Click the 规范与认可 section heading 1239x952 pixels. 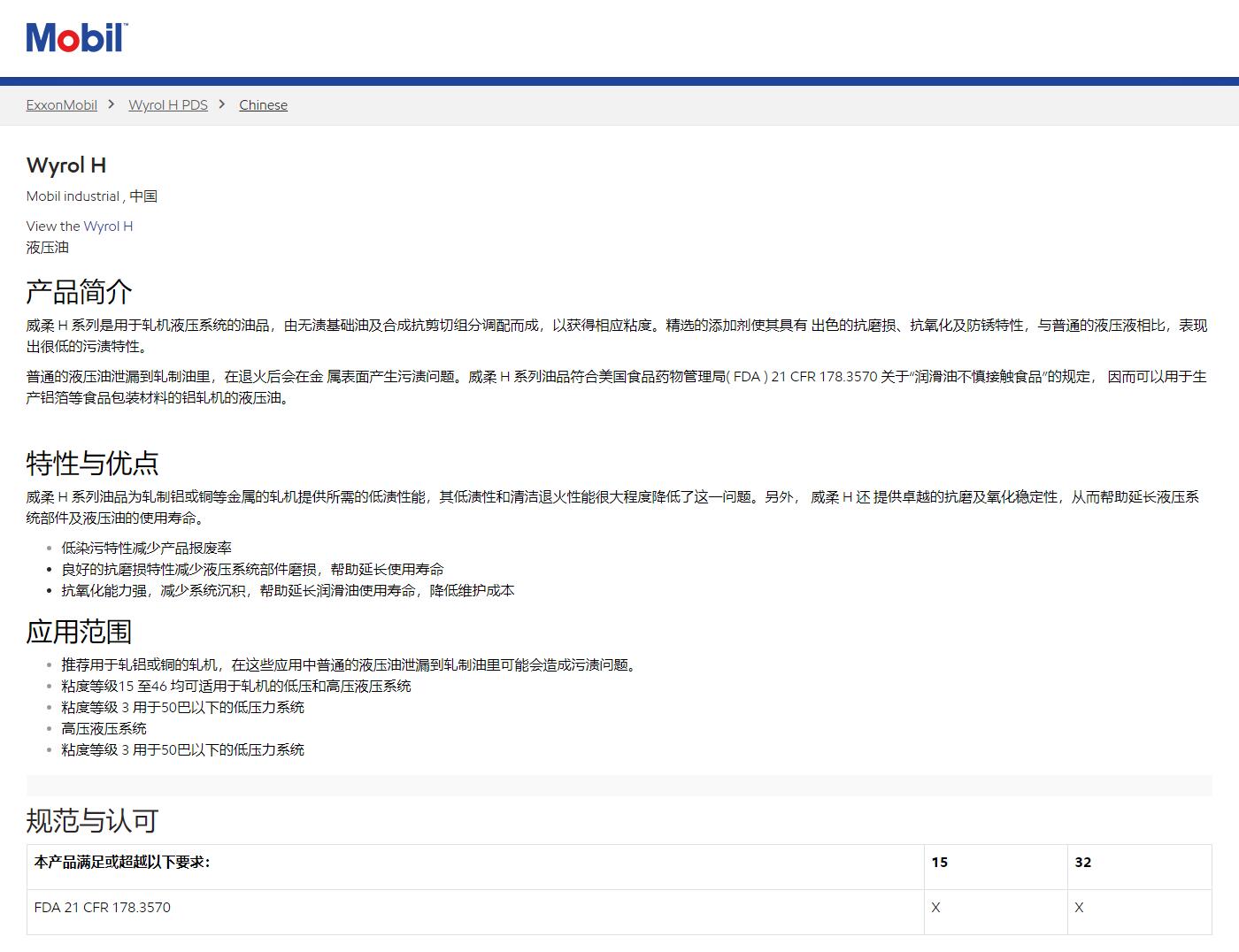pyautogui.click(x=93, y=820)
